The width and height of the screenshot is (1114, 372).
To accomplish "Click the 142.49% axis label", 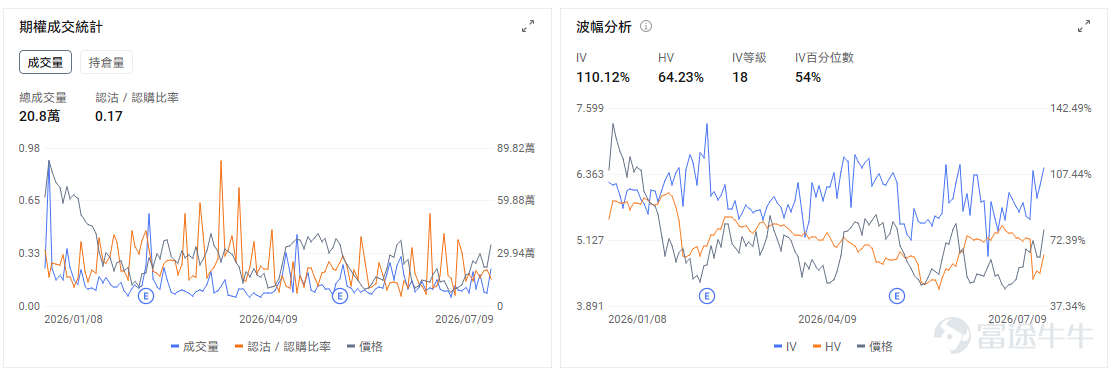I will pyautogui.click(x=1071, y=108).
